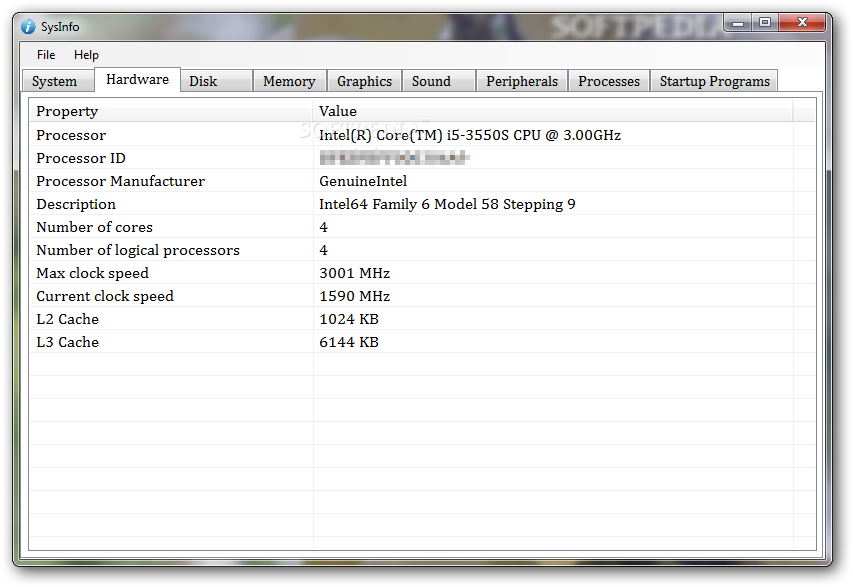Click the 1590 MHz value
The width and height of the screenshot is (853, 587).
[355, 296]
